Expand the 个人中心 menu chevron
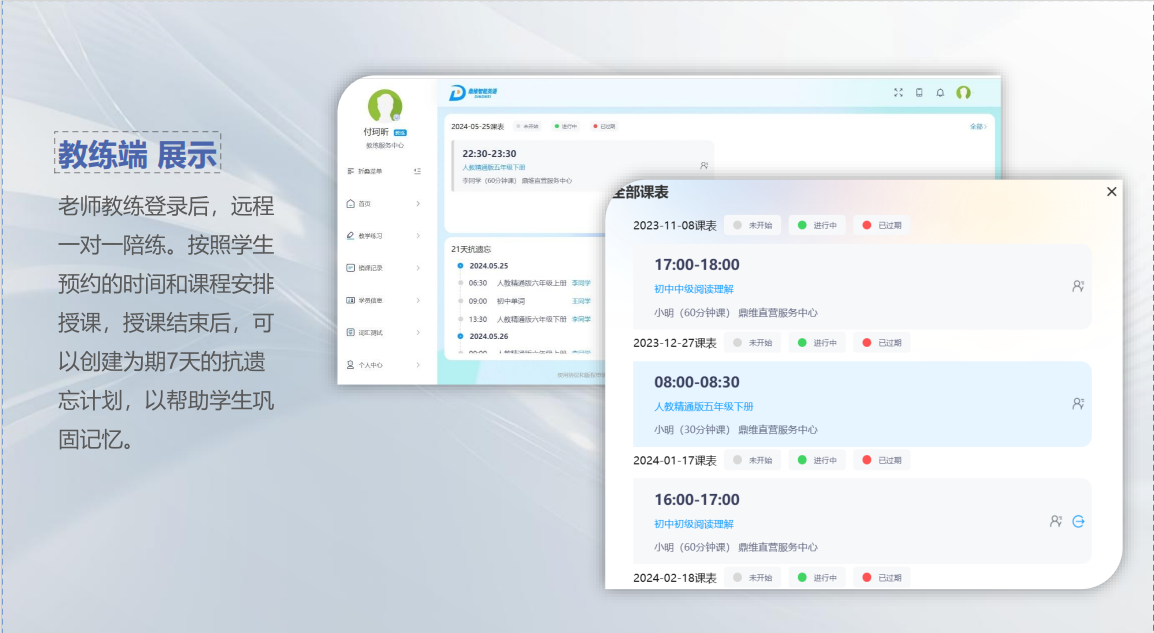 point(418,365)
